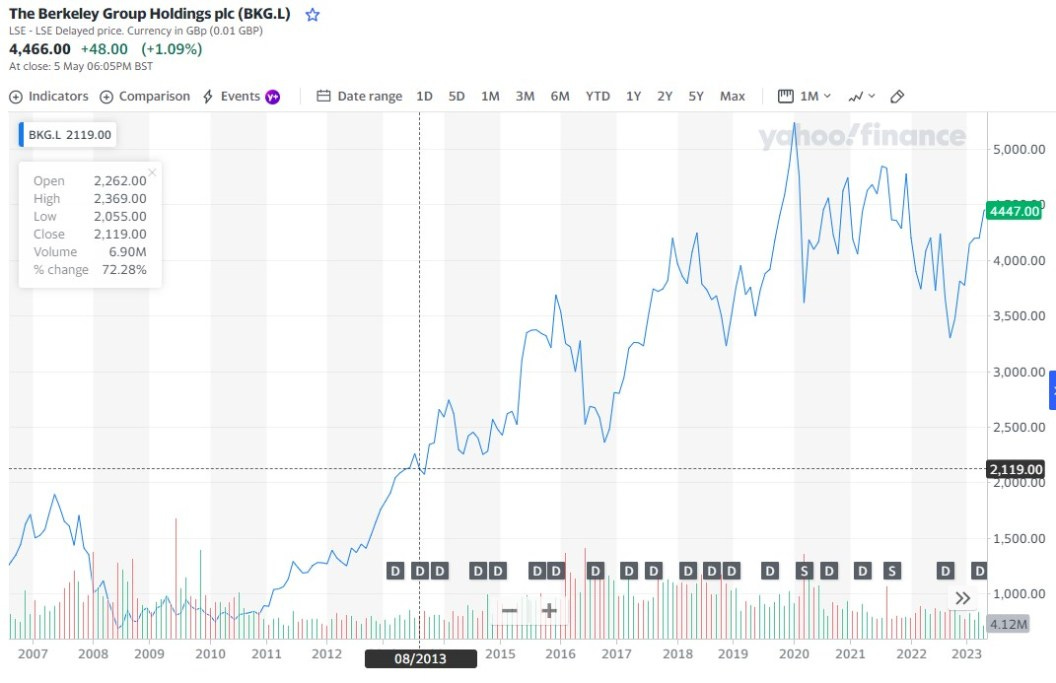Expand the line chart type dropdown
1056x683 pixels.
[861, 96]
